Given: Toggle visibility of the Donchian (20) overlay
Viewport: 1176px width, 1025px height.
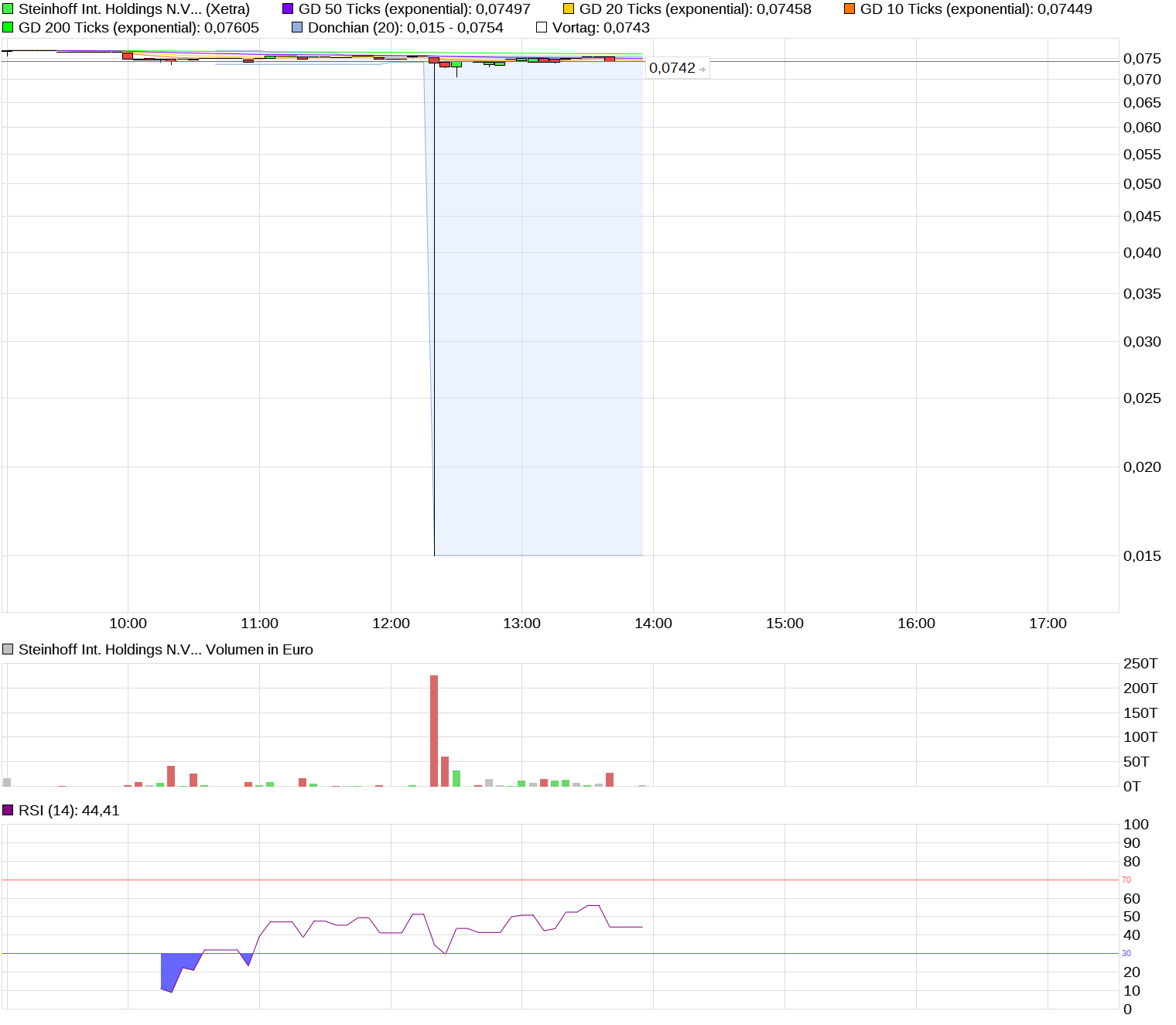Looking at the screenshot, I should pos(296,26).
